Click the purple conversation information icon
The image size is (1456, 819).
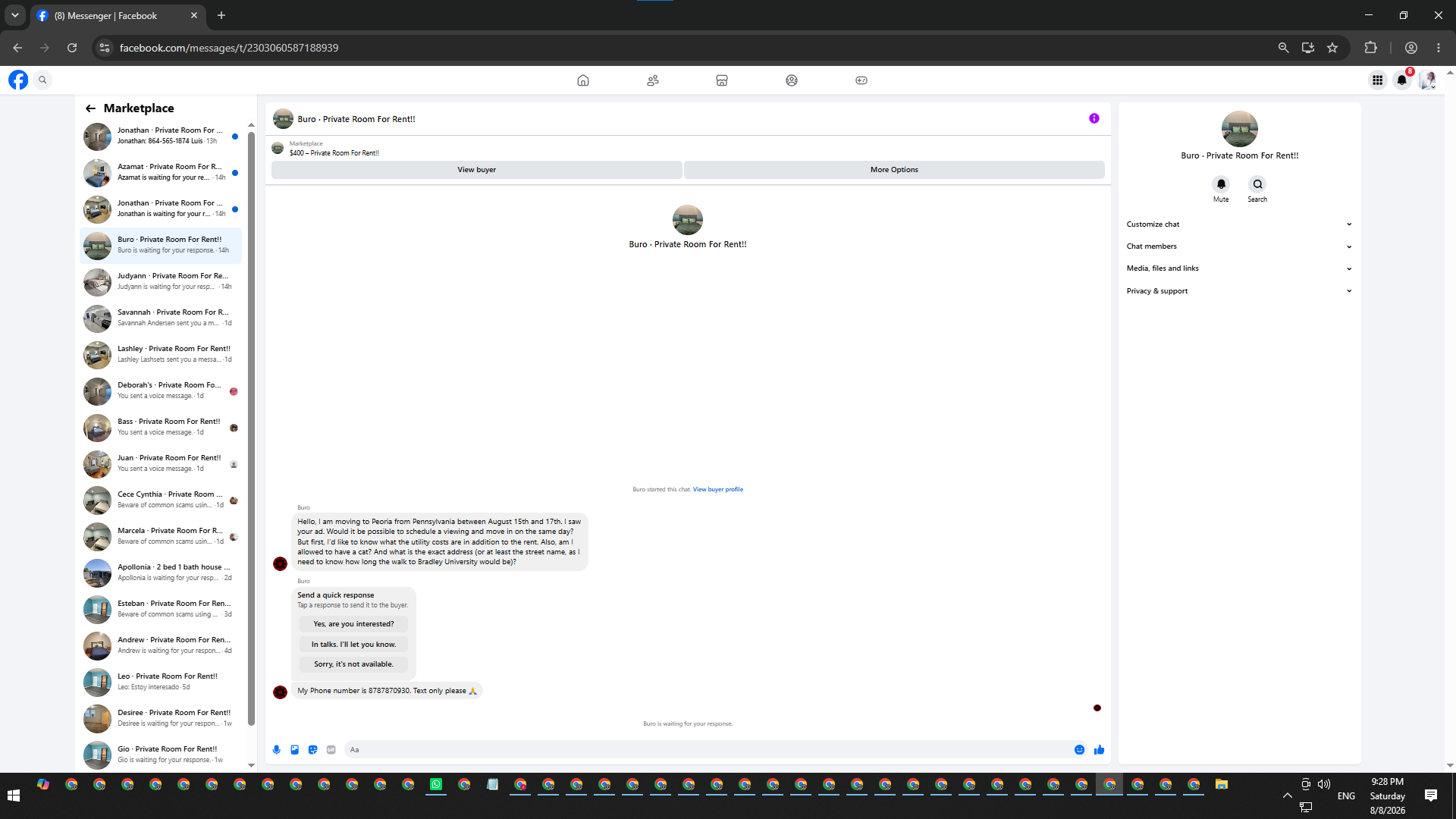[x=1094, y=118]
